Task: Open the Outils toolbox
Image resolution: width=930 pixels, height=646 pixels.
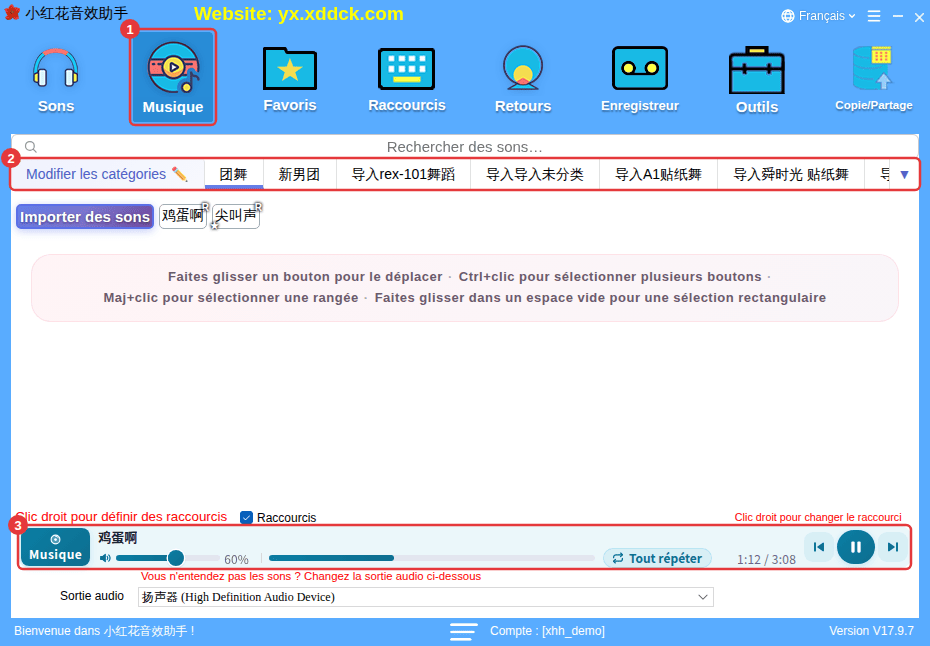Action: pyautogui.click(x=757, y=80)
